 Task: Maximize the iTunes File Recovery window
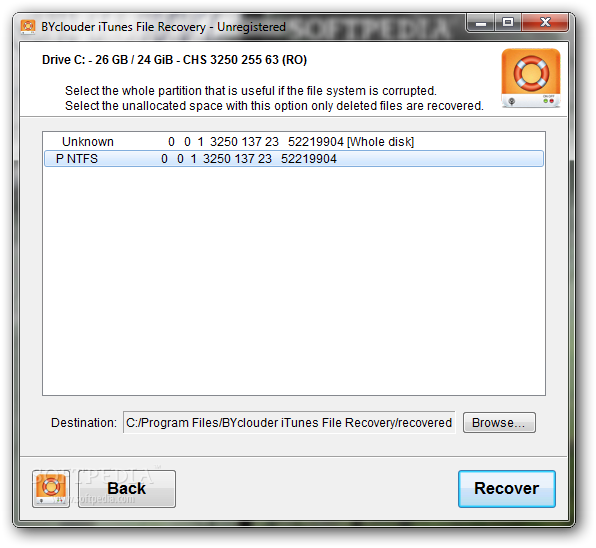508,23
